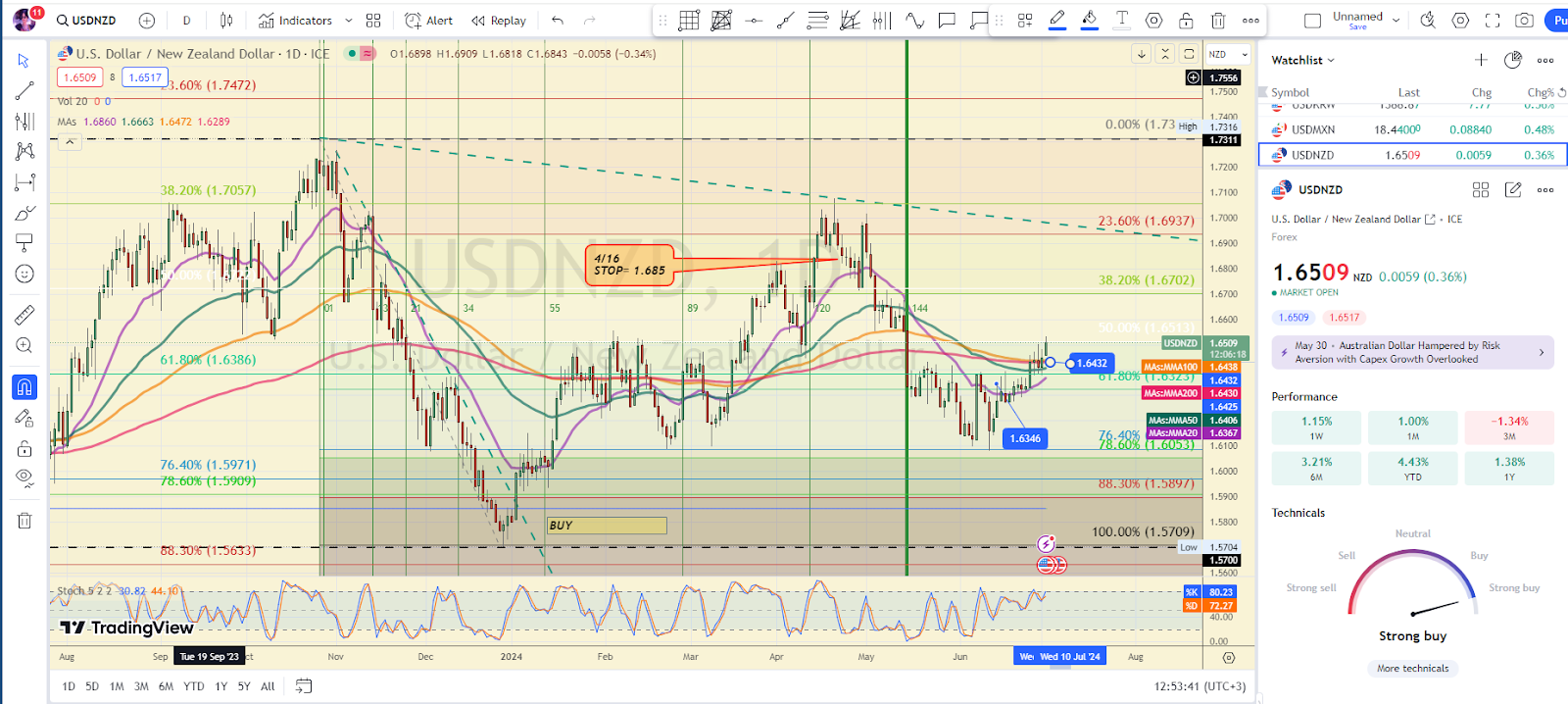Create an Alert
Image resolution: width=1568 pixels, height=704 pixels.
[x=429, y=21]
